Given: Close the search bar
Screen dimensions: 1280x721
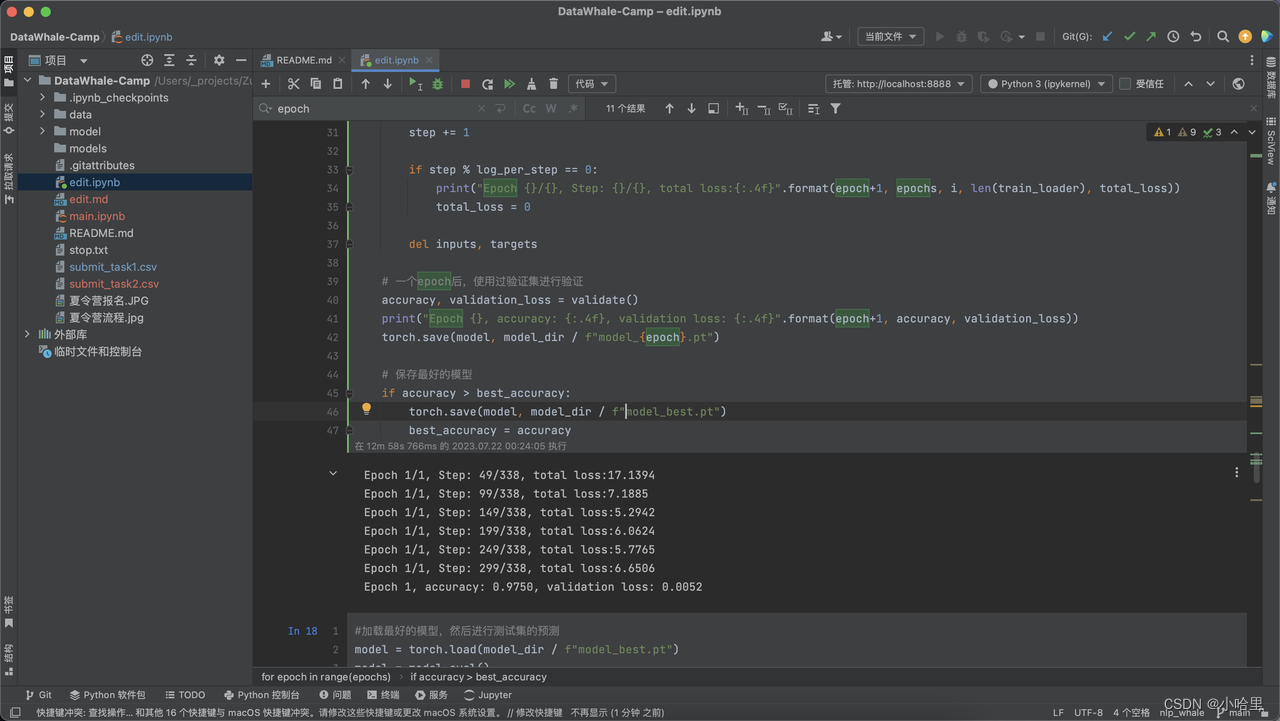Looking at the screenshot, I should click(x=1255, y=108).
